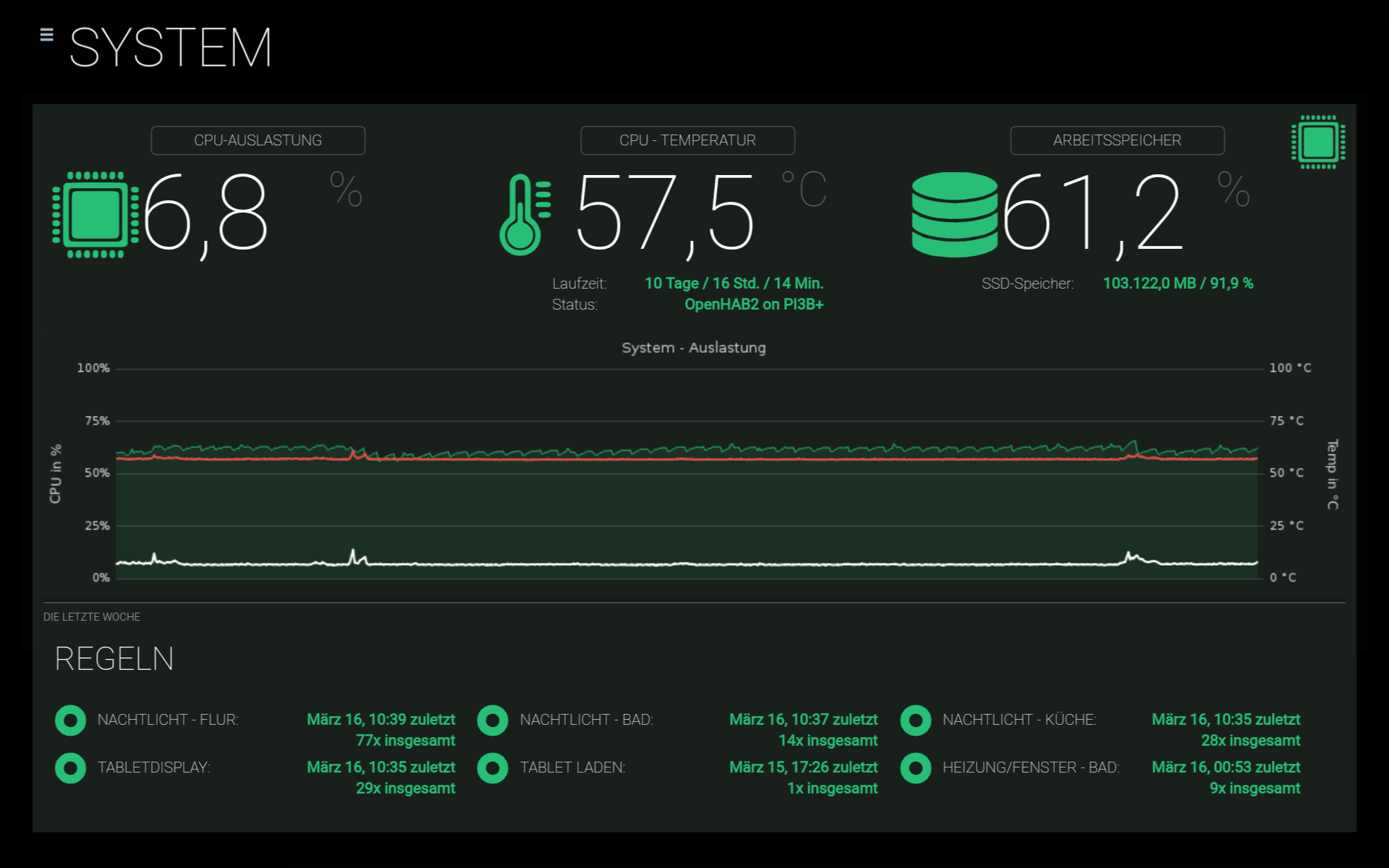Screen dimensions: 1389x868
Task: Click the DIE LETZTE WOCHE label below the chart
Action: click(x=91, y=616)
